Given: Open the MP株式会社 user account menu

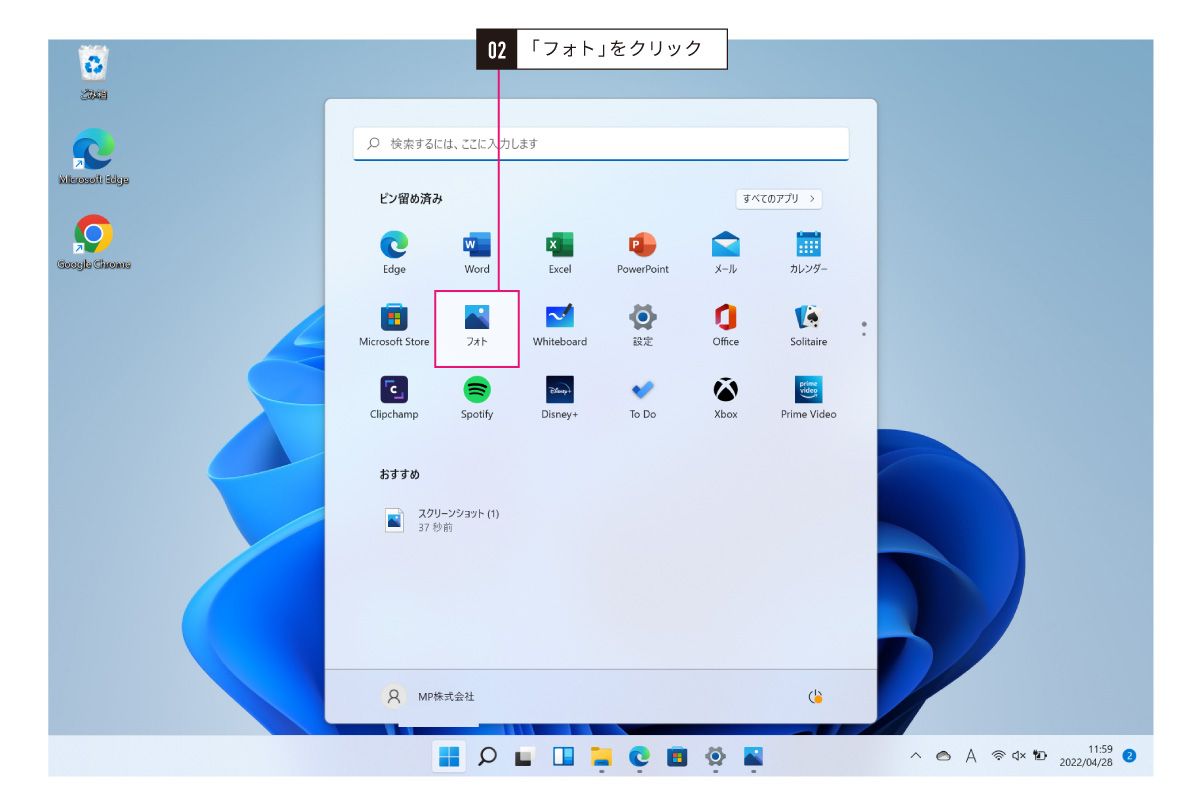Looking at the screenshot, I should coord(429,696).
